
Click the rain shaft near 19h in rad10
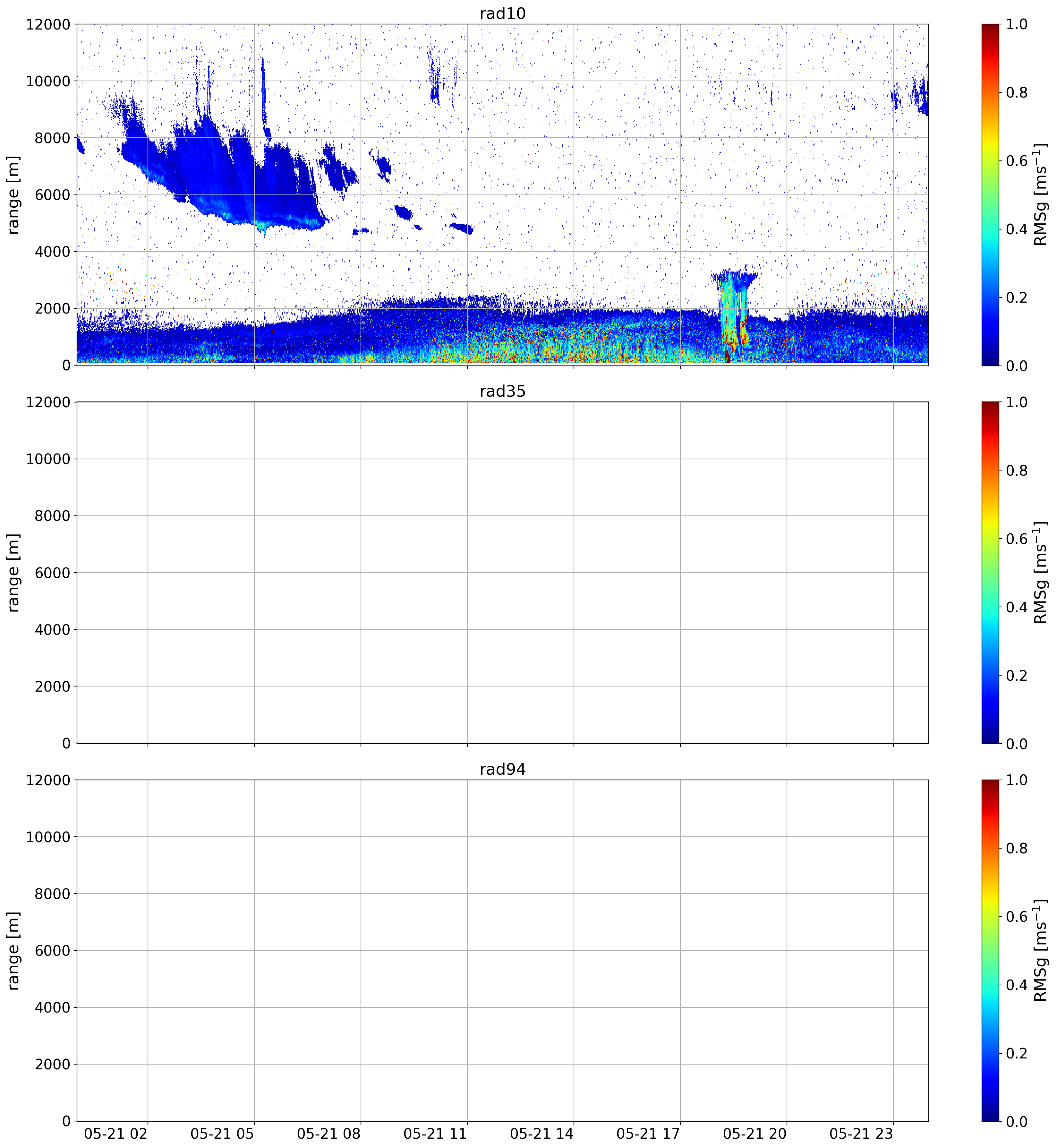(x=734, y=315)
